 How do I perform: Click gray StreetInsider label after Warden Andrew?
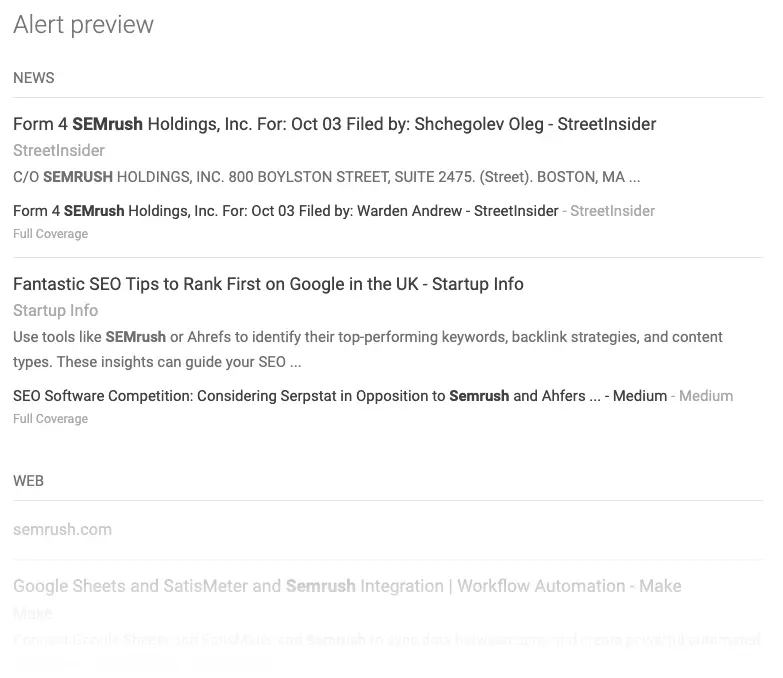coord(612,211)
